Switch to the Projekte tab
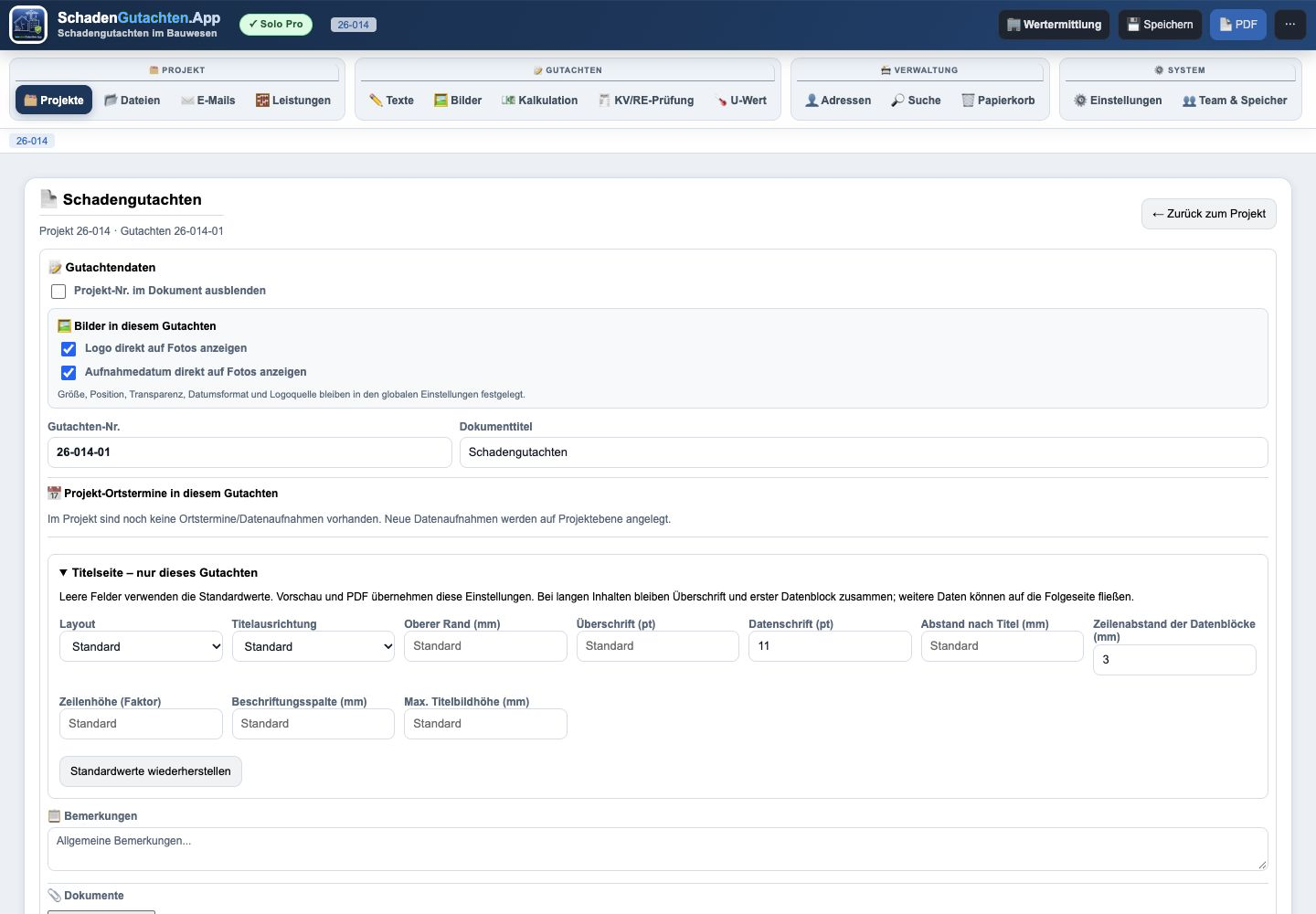 54,101
